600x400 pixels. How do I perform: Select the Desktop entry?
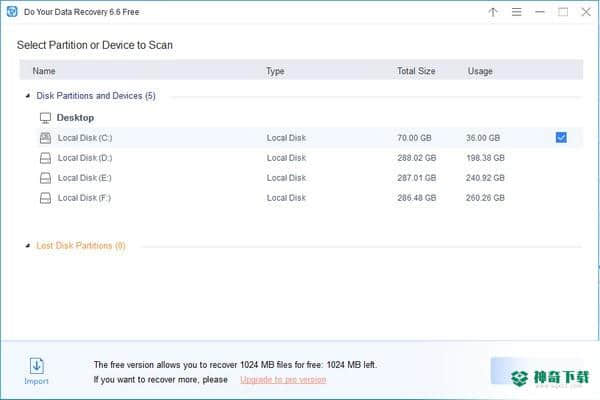pyautogui.click(x=75, y=118)
